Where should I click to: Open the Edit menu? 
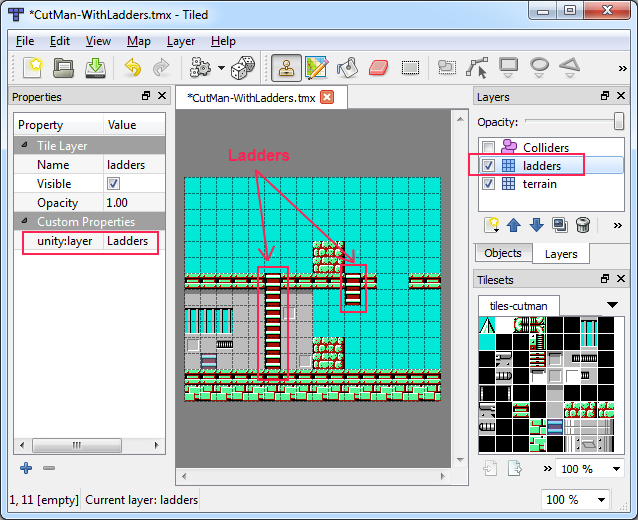pyautogui.click(x=60, y=41)
